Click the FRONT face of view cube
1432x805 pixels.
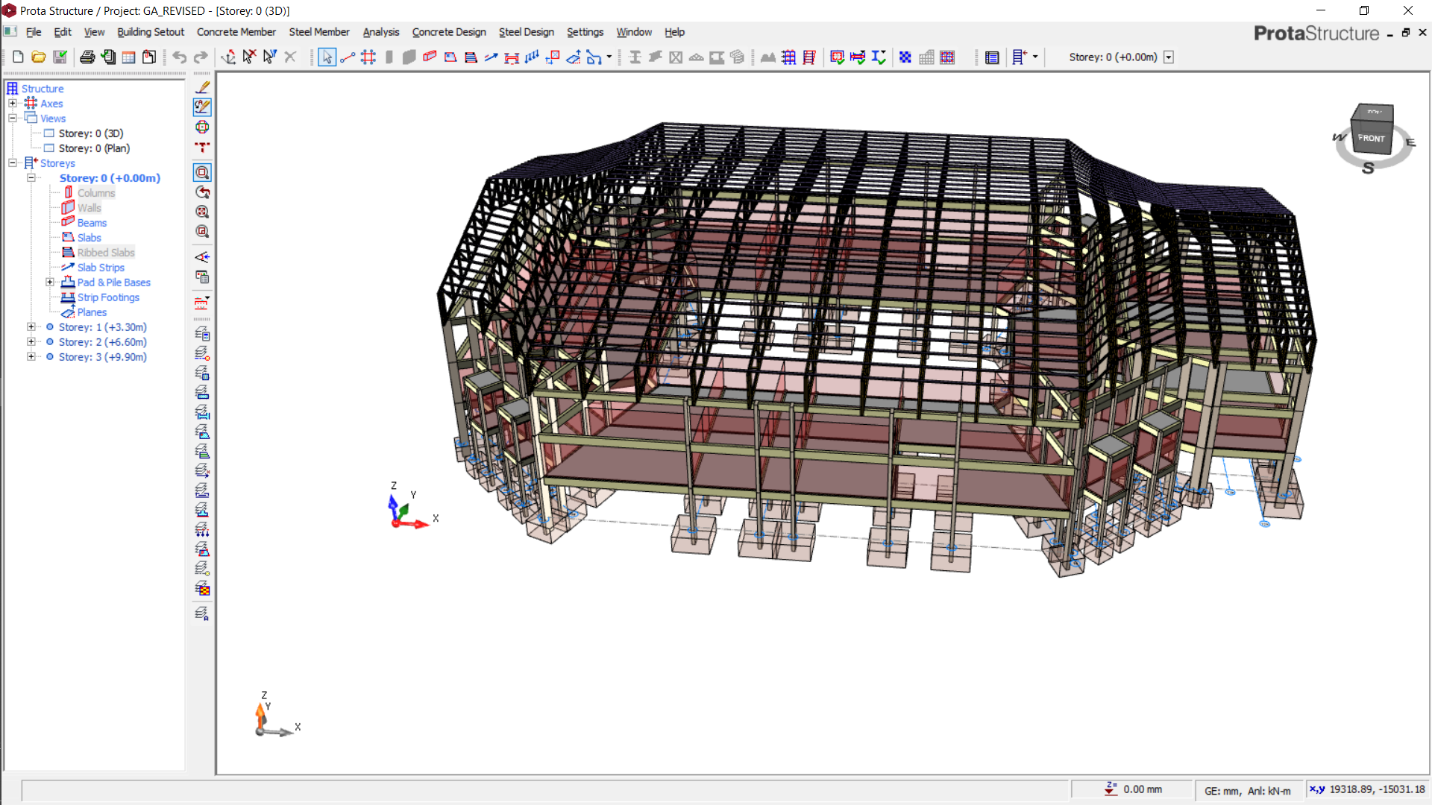tap(1372, 138)
